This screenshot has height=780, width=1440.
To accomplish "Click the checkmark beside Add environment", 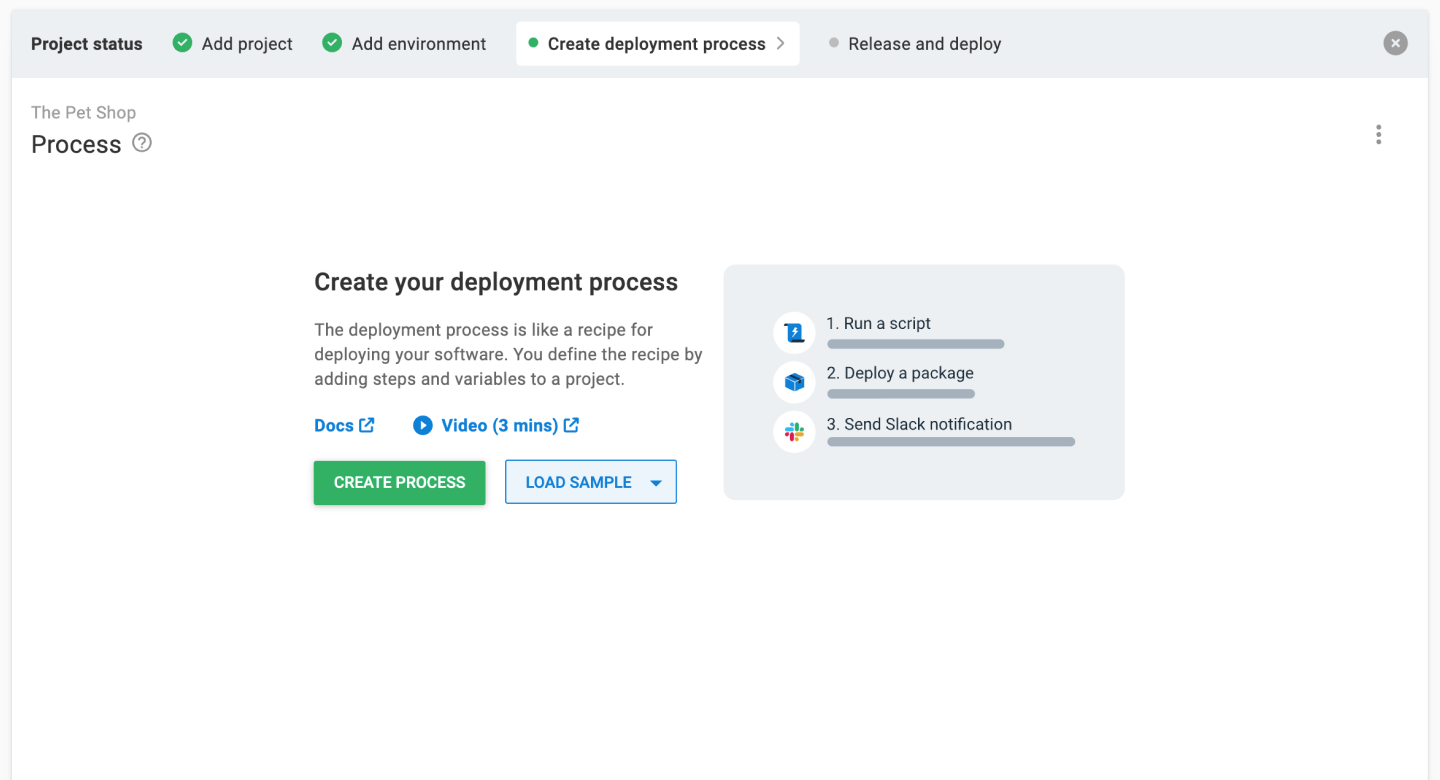I will pos(331,43).
